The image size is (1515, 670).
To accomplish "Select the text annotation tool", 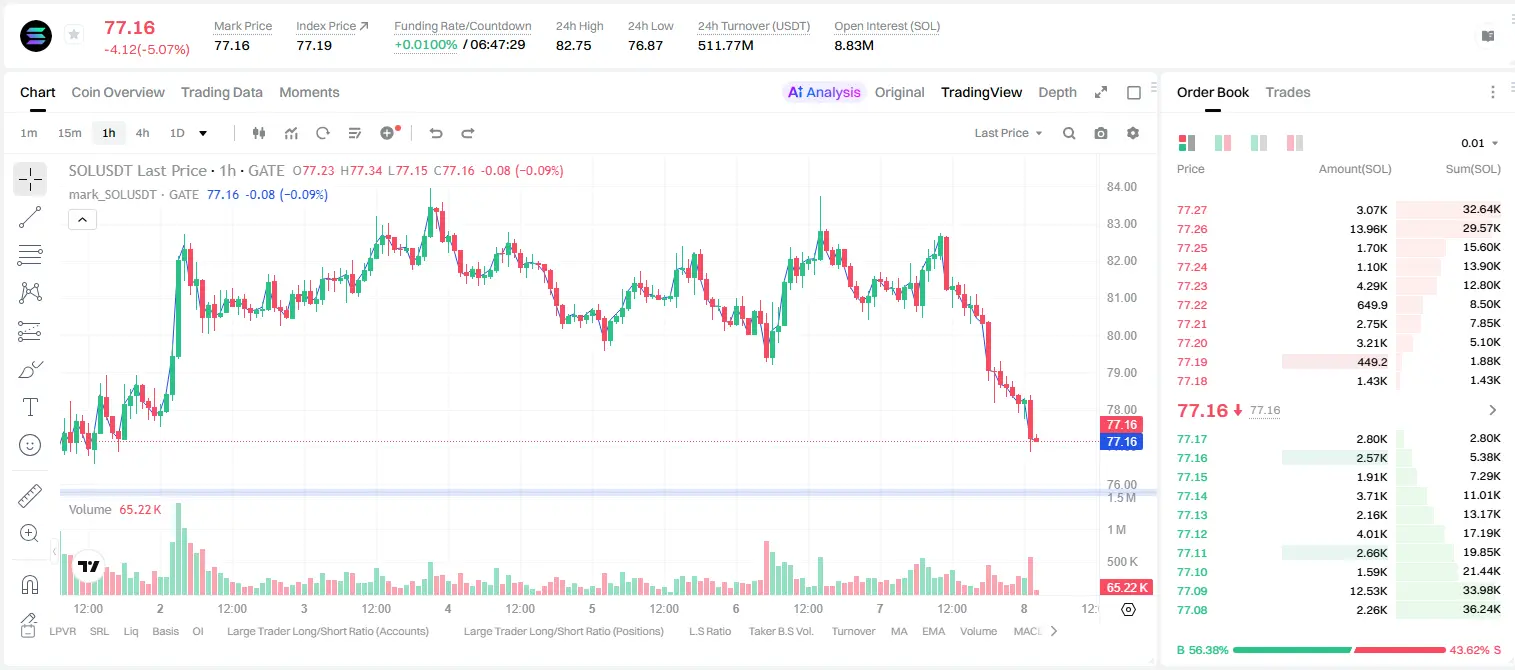I will pos(30,407).
